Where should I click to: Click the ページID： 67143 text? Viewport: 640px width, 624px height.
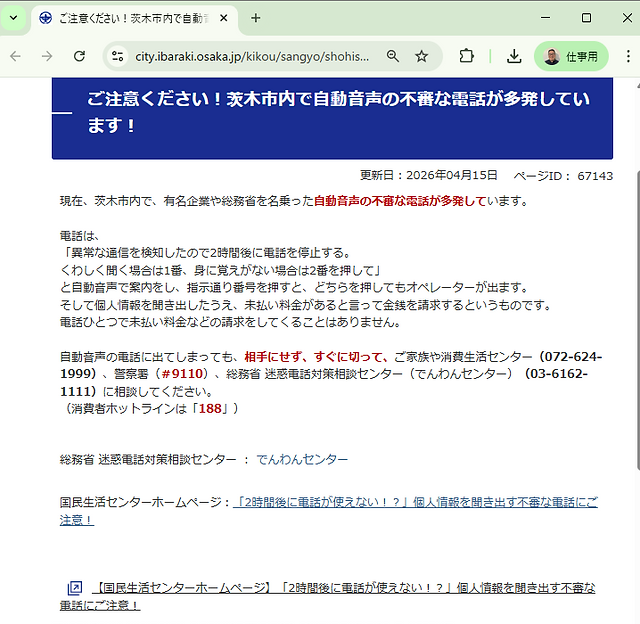pos(563,176)
